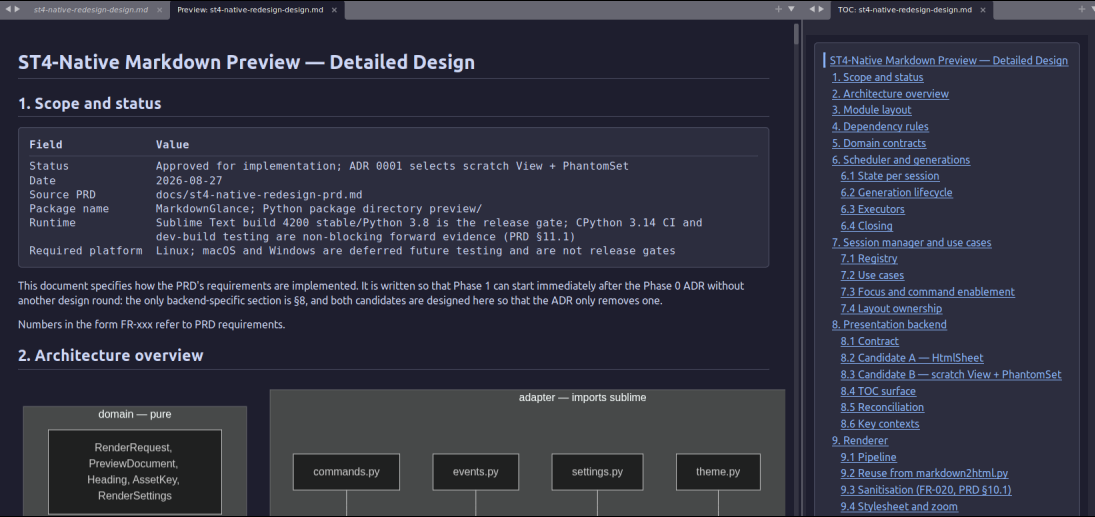Viewport: 1095px width, 517px height.
Task: Jump to 6.1 State per session
Action: (x=890, y=176)
